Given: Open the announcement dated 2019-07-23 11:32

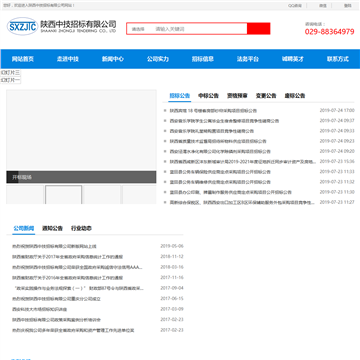Looking at the screenshot, I should (x=220, y=182).
